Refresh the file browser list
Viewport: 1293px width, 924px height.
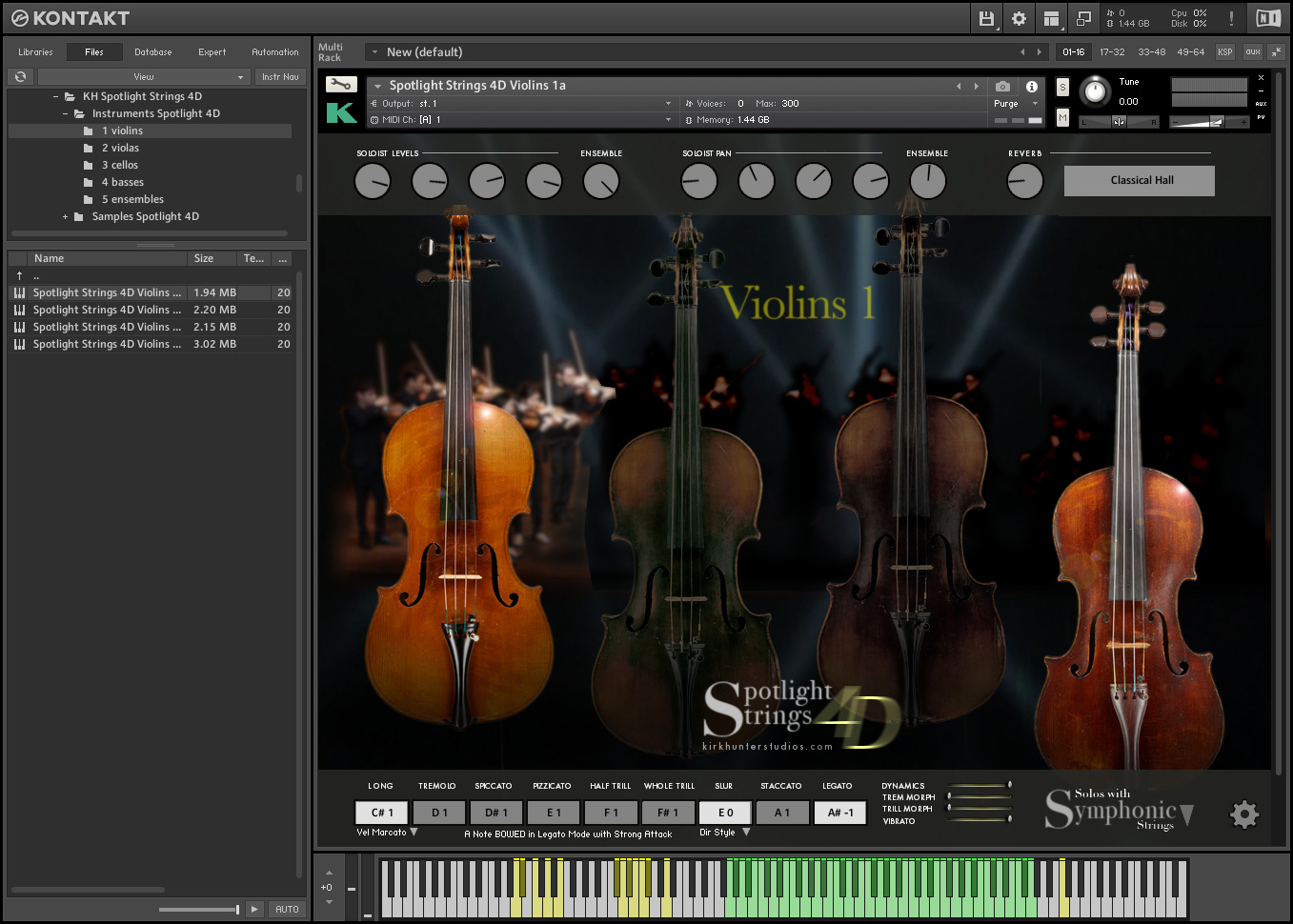[x=21, y=76]
